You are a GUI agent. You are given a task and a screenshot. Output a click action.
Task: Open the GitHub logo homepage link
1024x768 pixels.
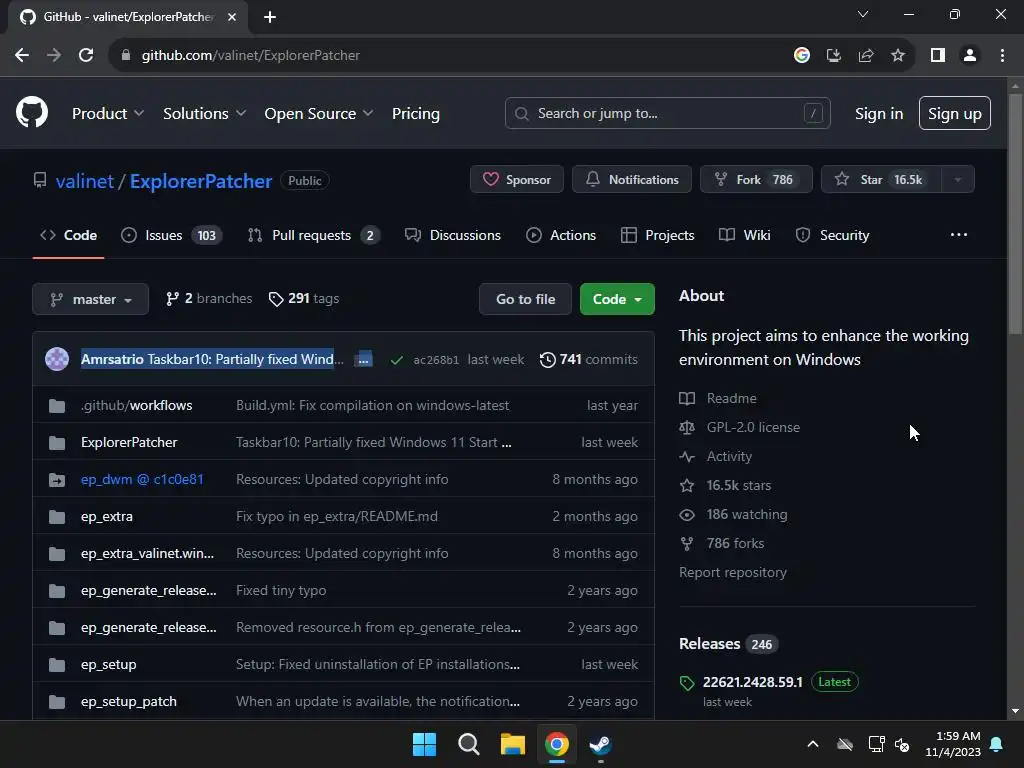pyautogui.click(x=31, y=112)
